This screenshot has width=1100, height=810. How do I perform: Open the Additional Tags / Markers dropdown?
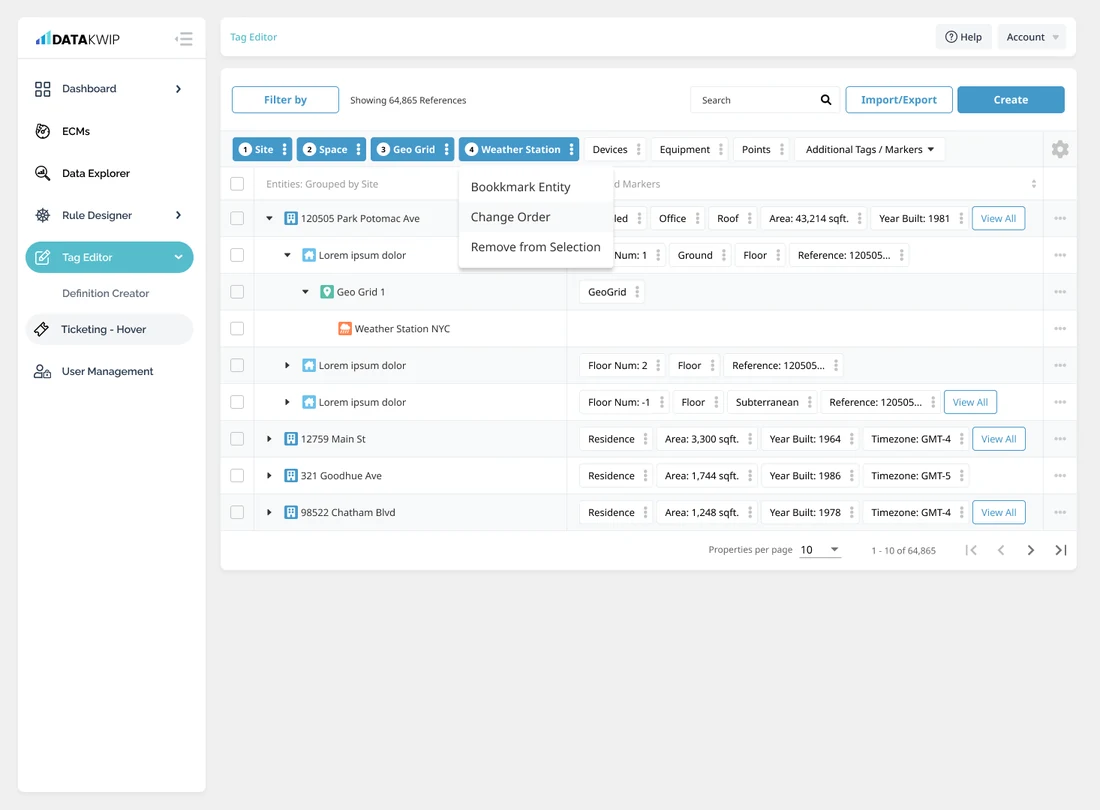pyautogui.click(x=869, y=149)
